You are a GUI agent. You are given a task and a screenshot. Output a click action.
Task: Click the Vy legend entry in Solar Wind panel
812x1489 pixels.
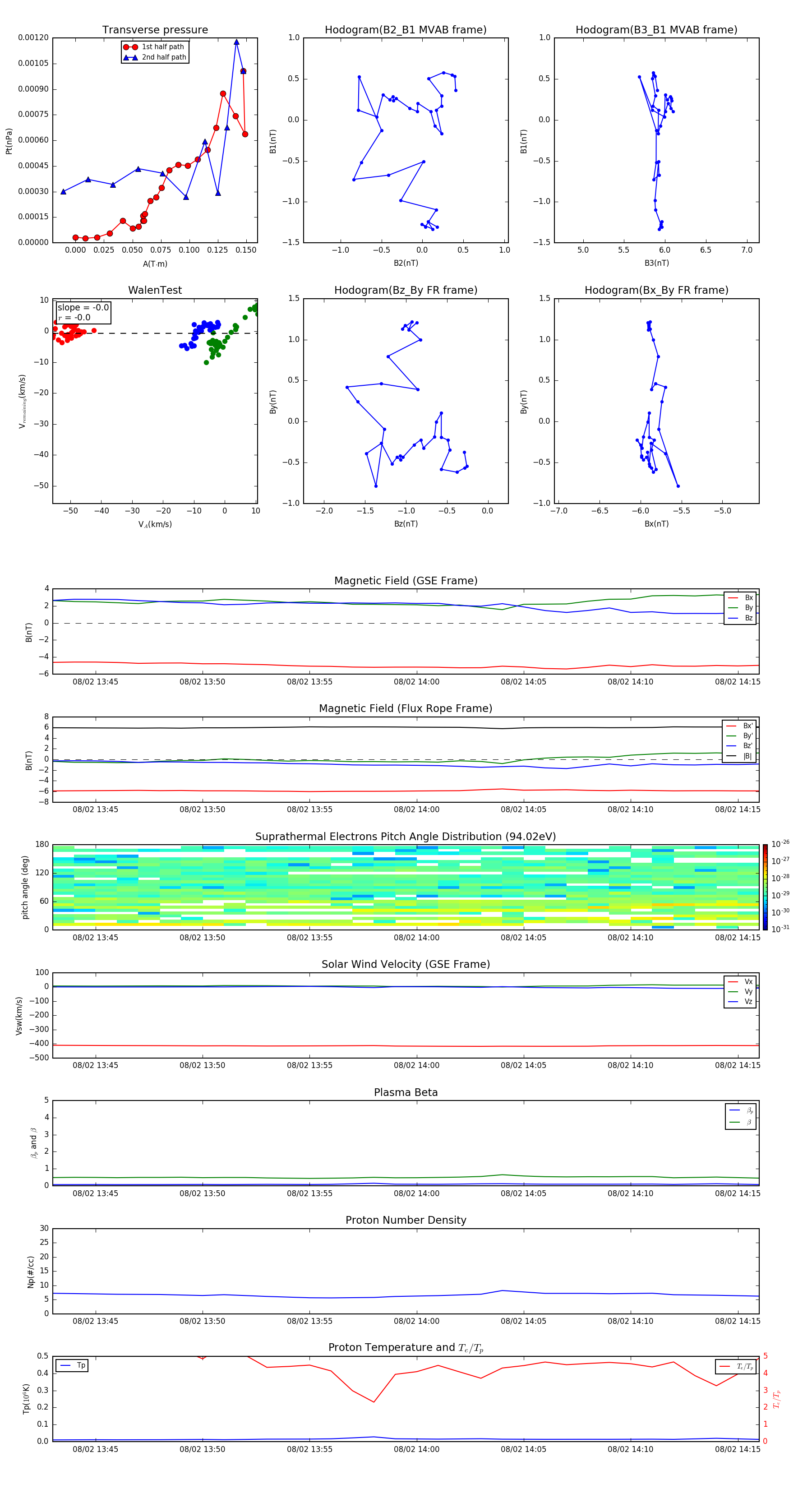coord(740,991)
